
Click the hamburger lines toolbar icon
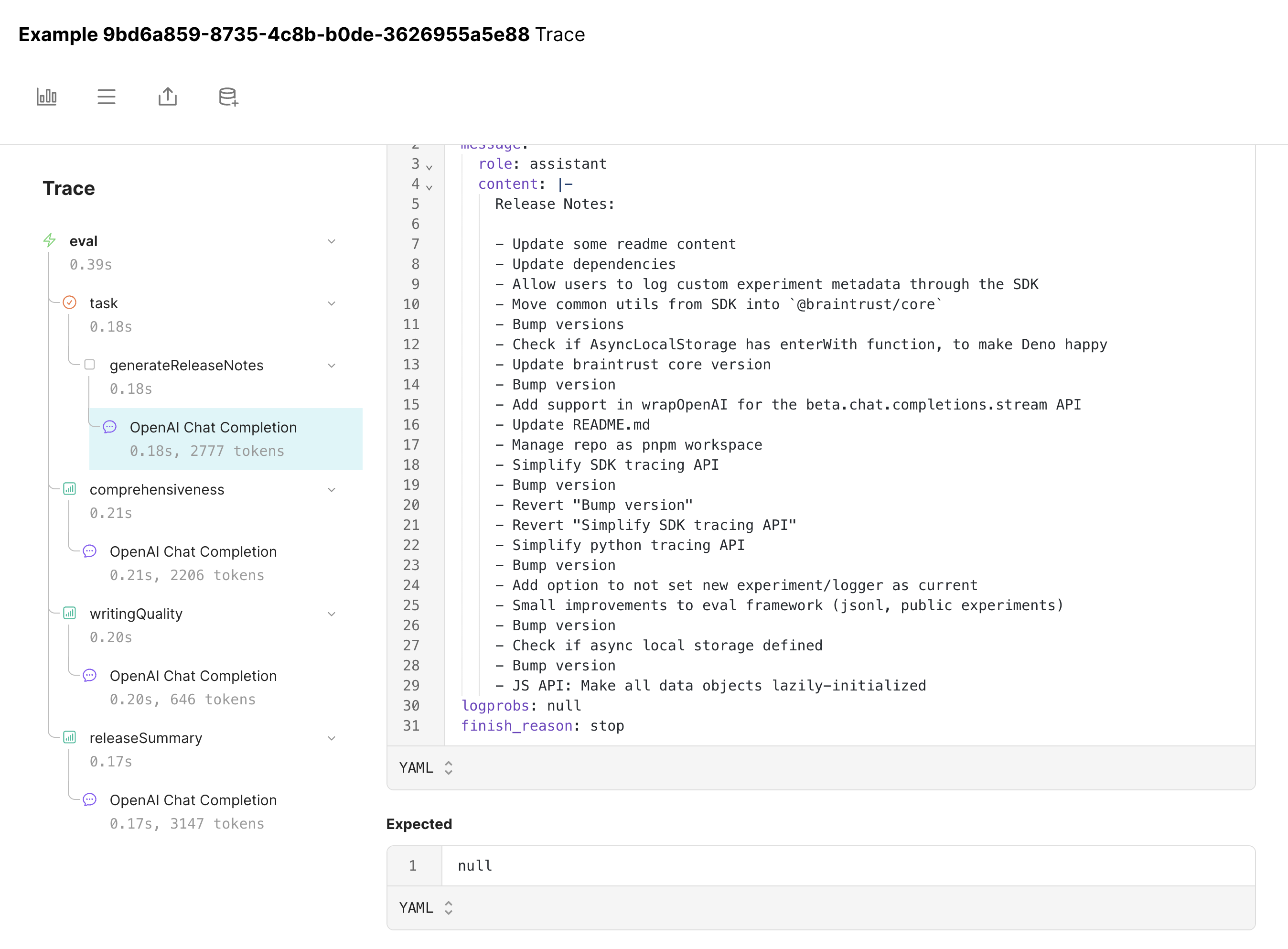point(106,97)
